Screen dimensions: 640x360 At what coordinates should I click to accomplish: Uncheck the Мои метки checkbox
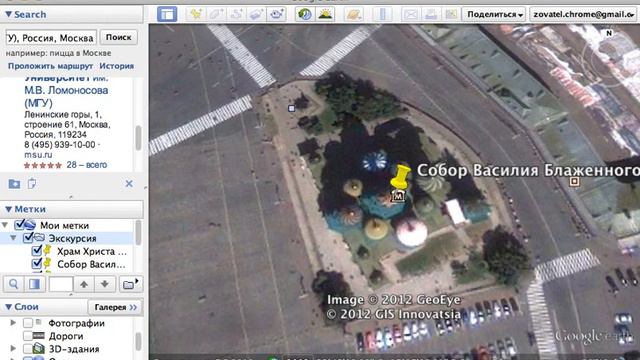click(x=20, y=225)
